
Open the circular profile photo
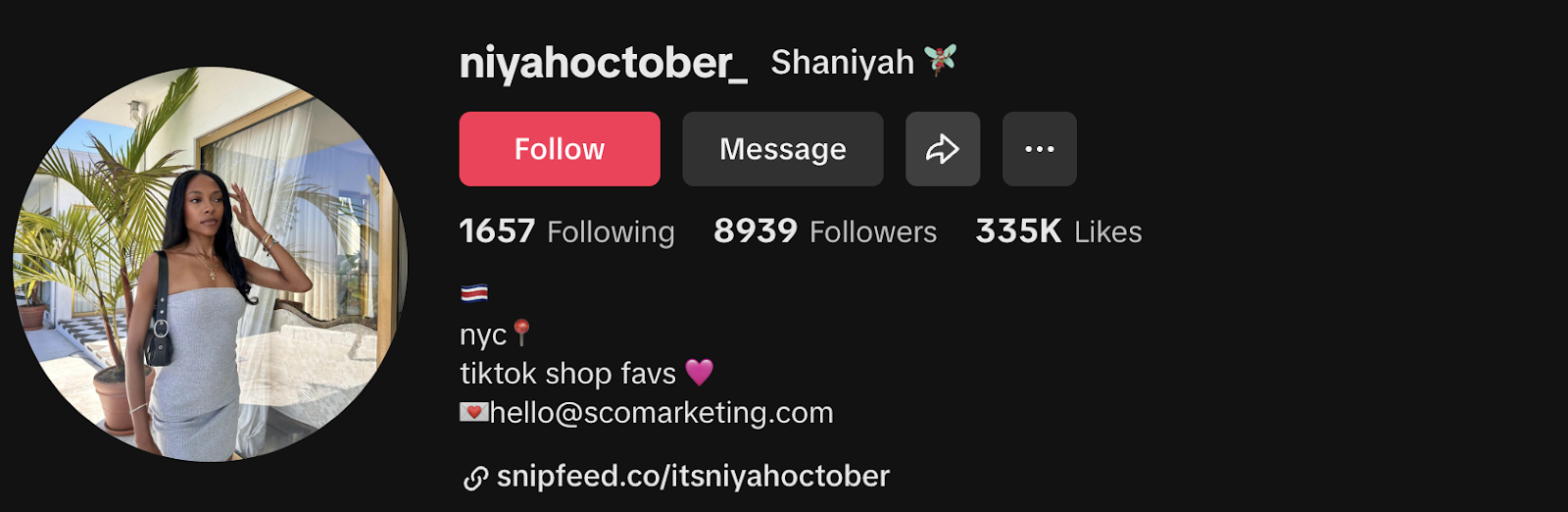210,264
